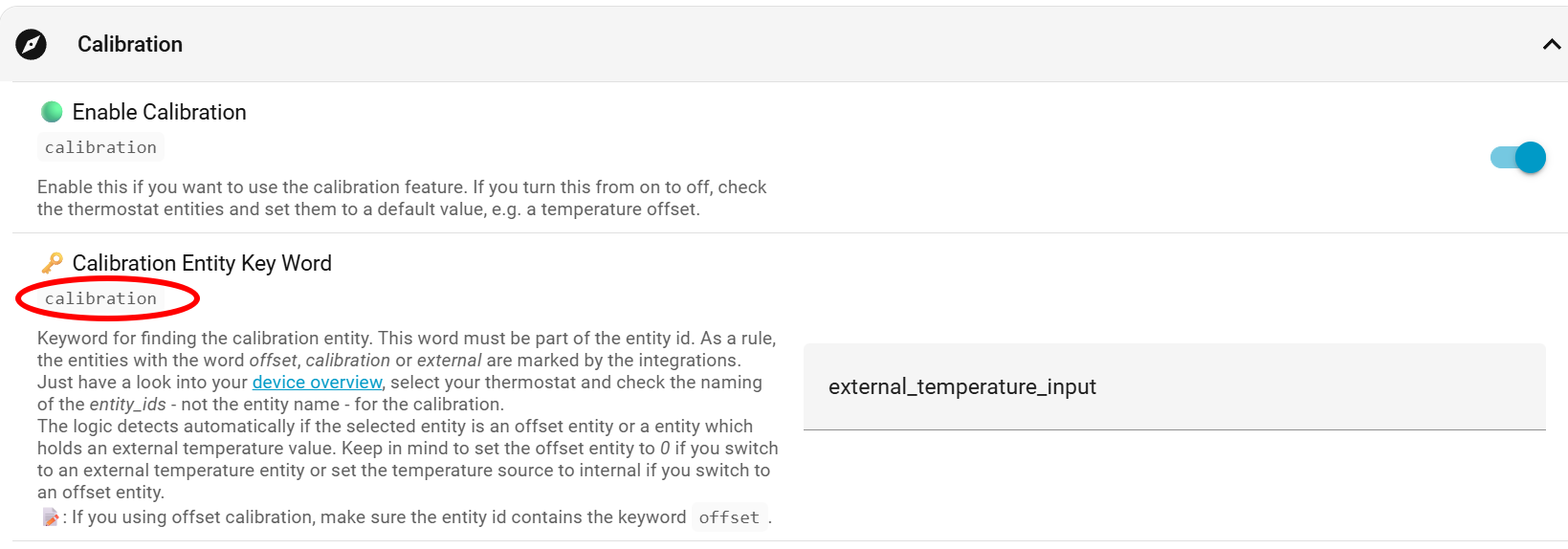Click the Calibration Entity Key Word heading
The width and height of the screenshot is (1568, 549).
tap(202, 264)
